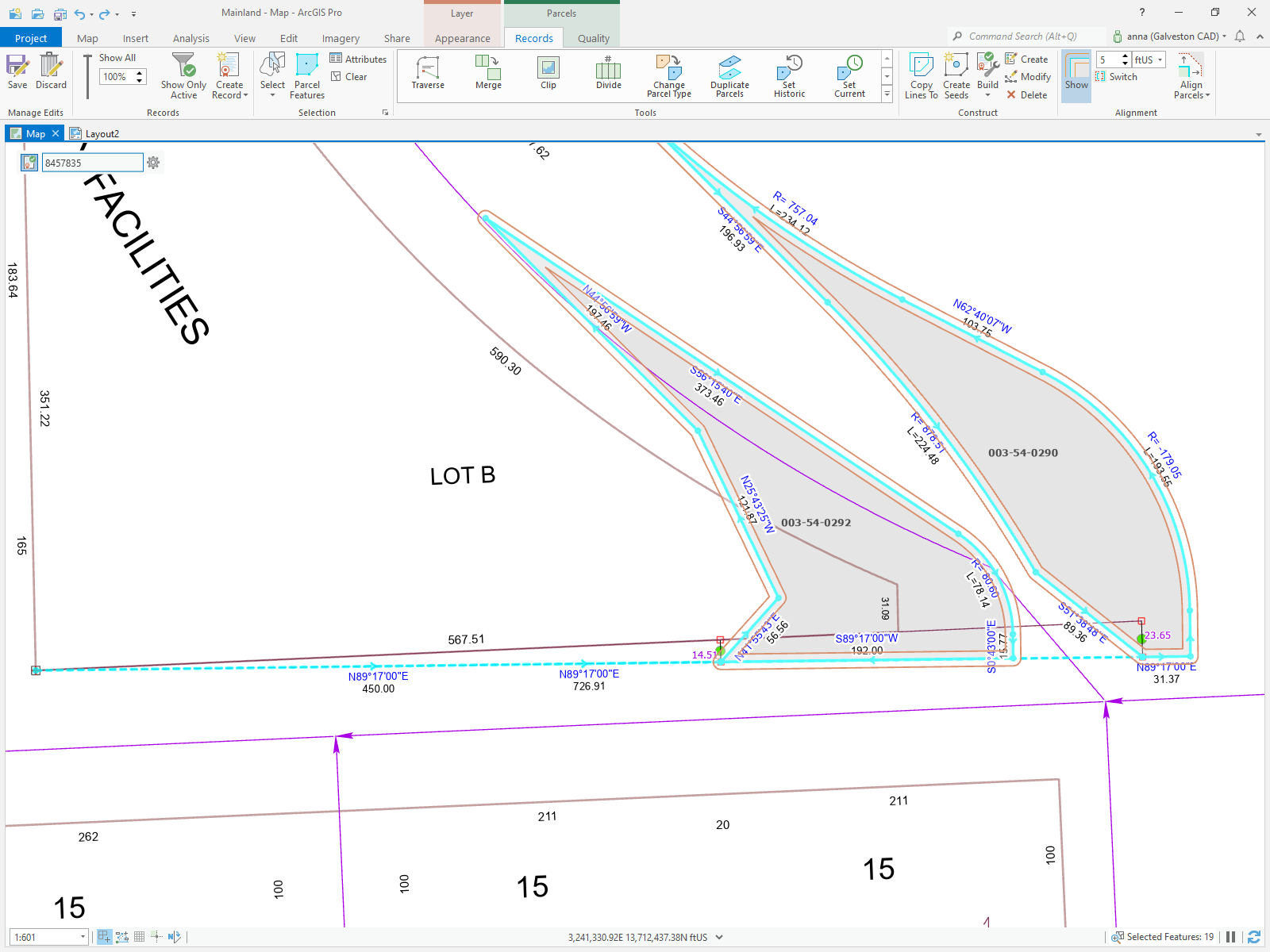Choose the Parcel Features selection tool

coord(307,76)
